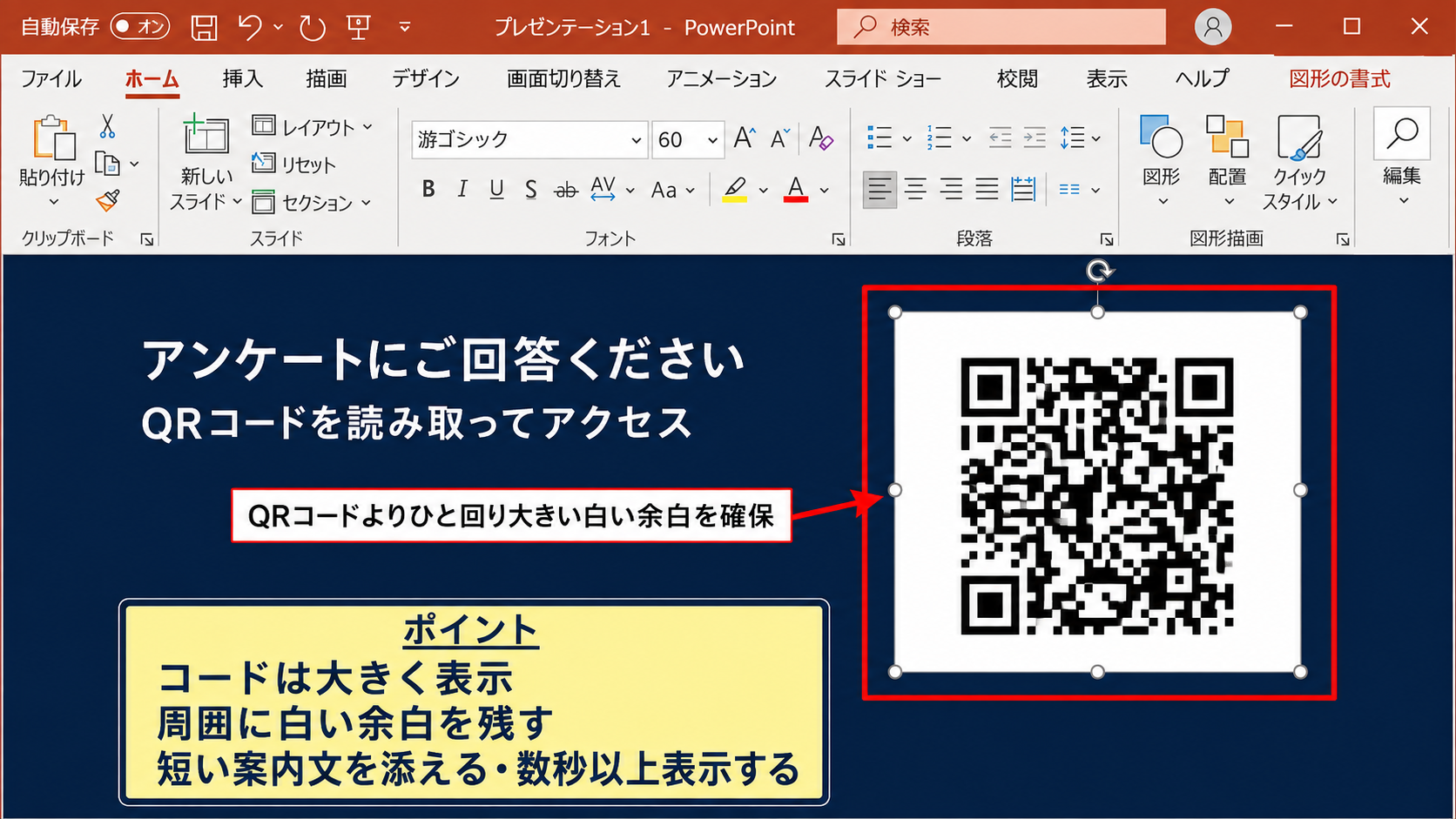Viewport: 1456px width, 819px height.
Task: Center align text
Action: 915,189
